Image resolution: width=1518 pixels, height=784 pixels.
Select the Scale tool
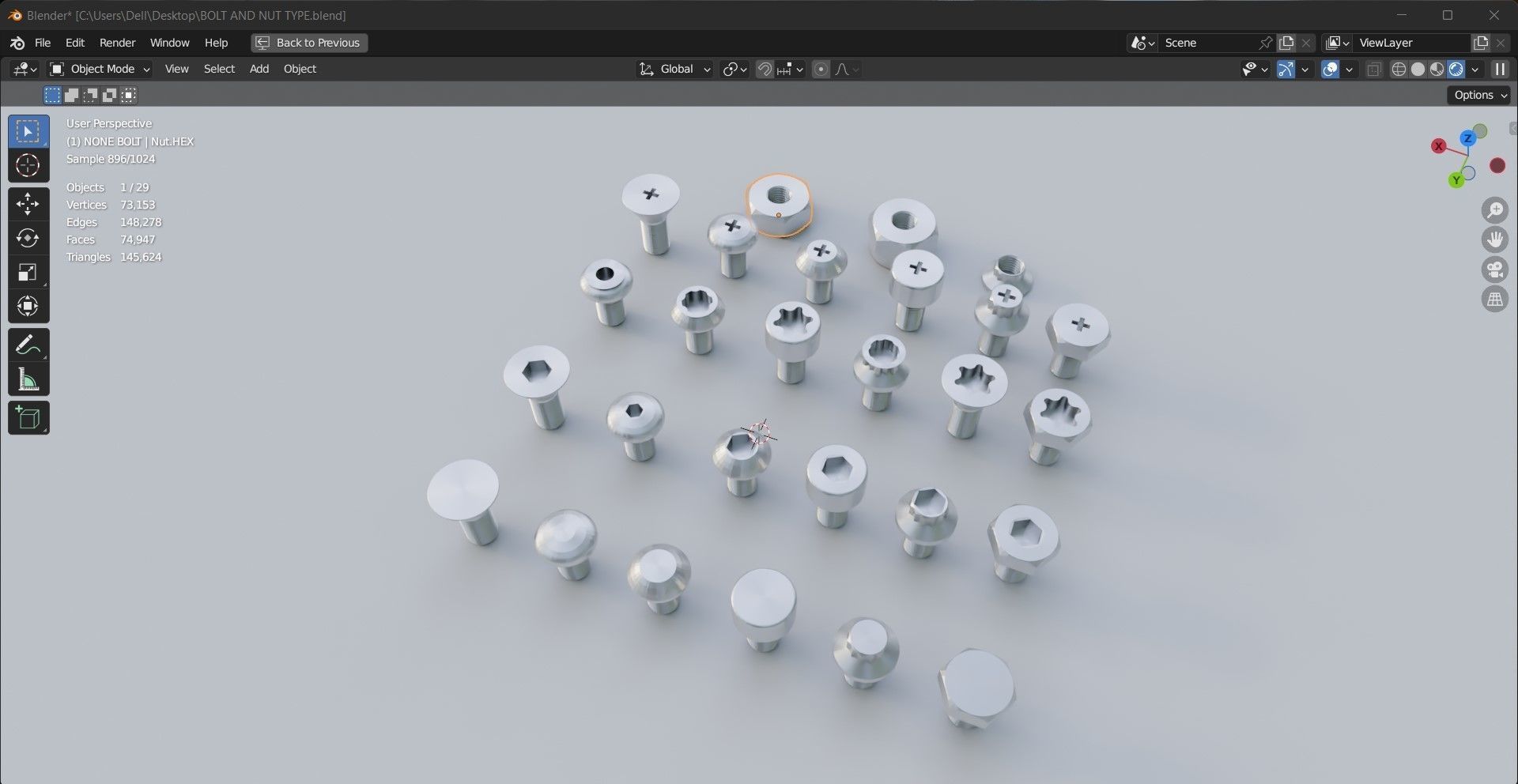tap(28, 272)
